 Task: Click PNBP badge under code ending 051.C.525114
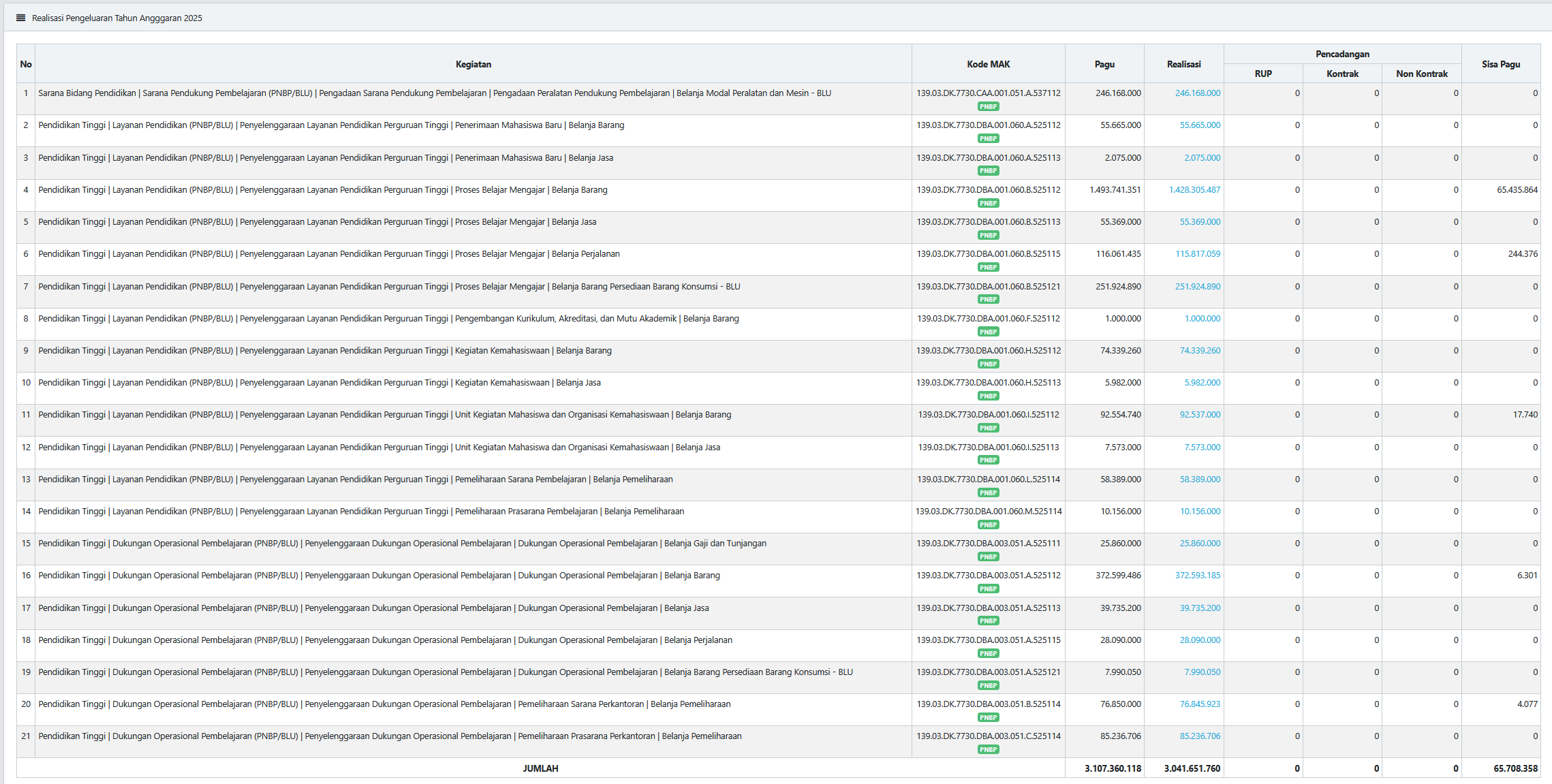988,749
